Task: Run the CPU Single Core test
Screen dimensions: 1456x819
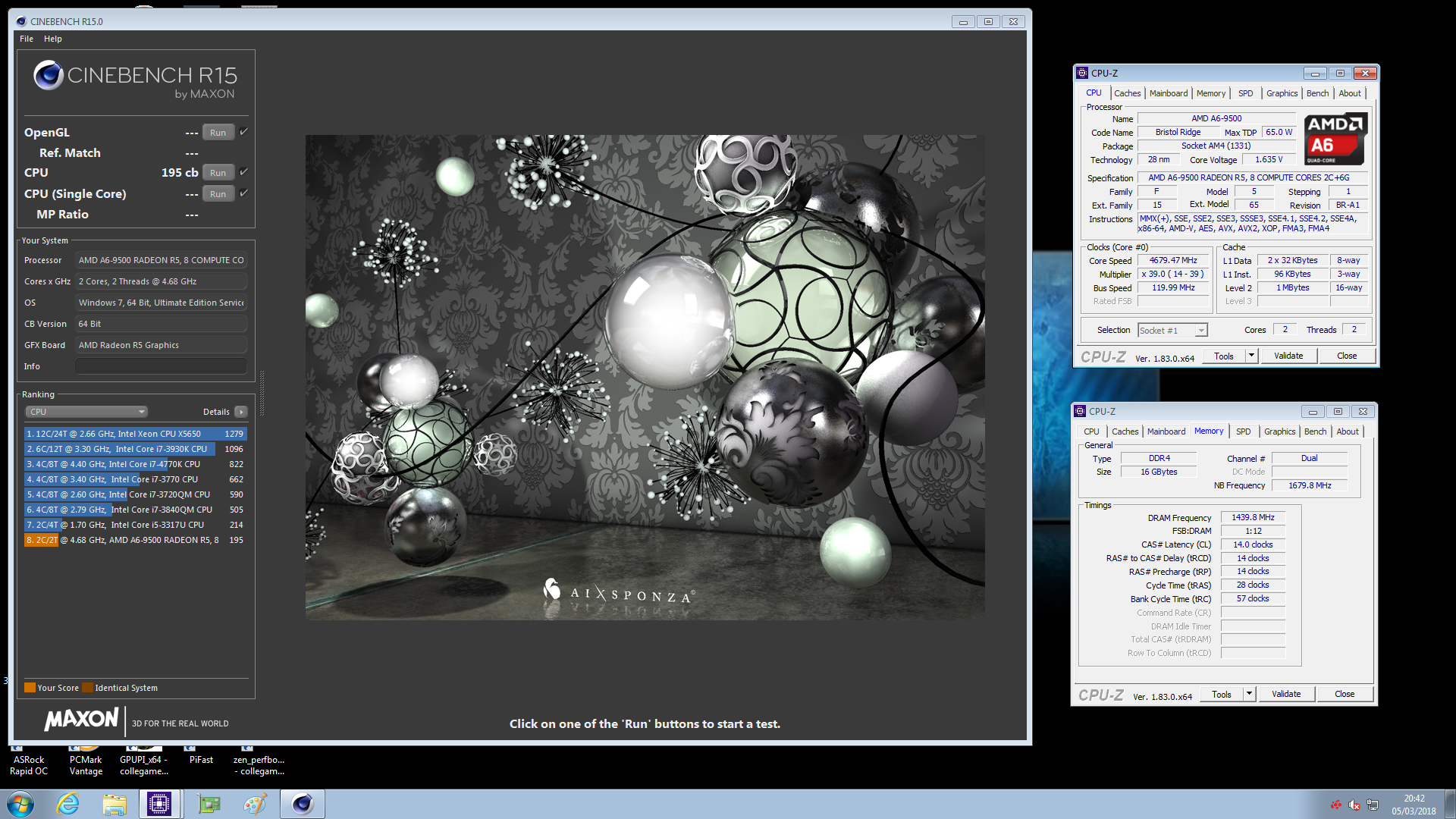Action: [218, 194]
